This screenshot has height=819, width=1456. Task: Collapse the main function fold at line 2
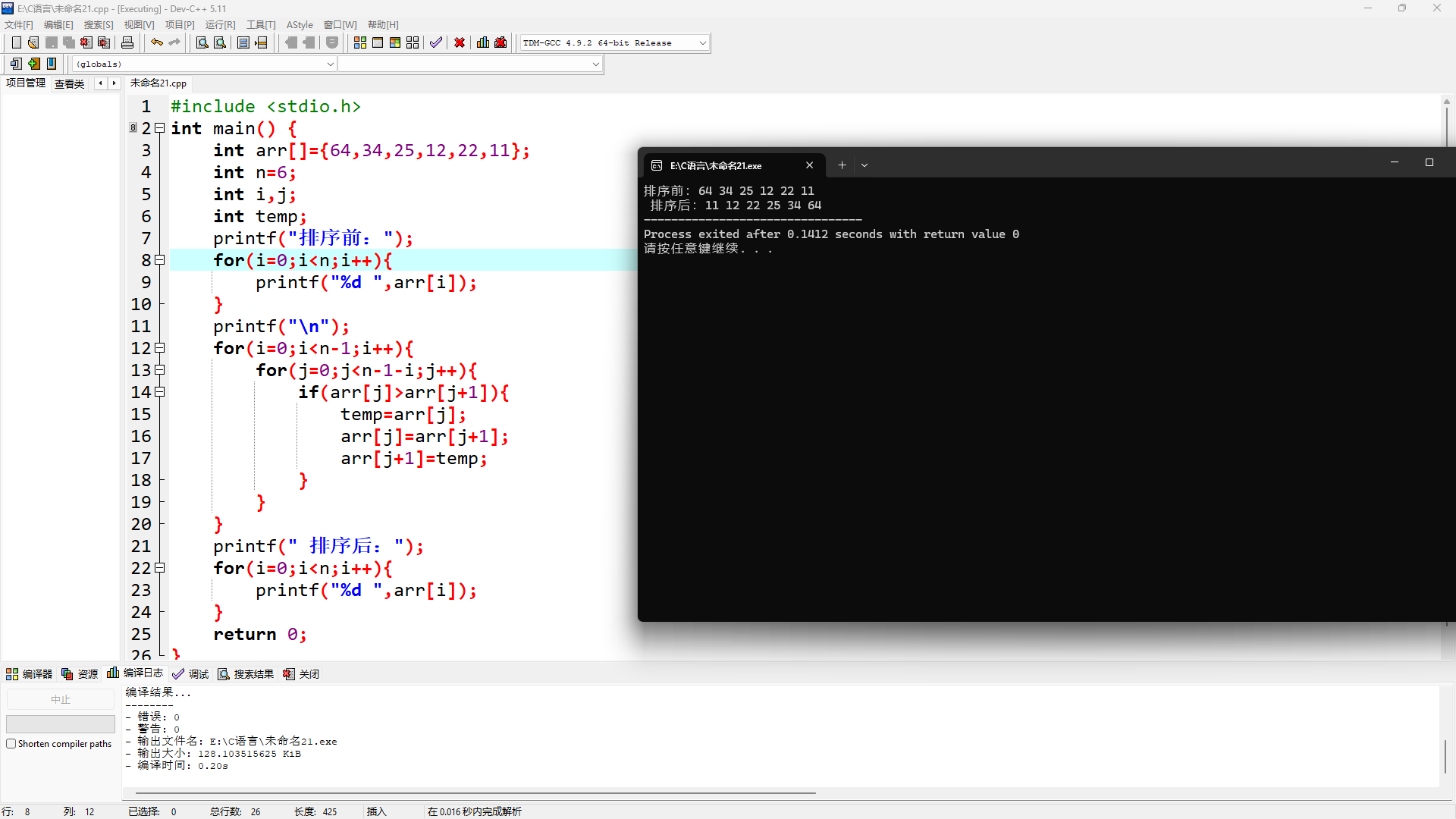click(x=160, y=128)
